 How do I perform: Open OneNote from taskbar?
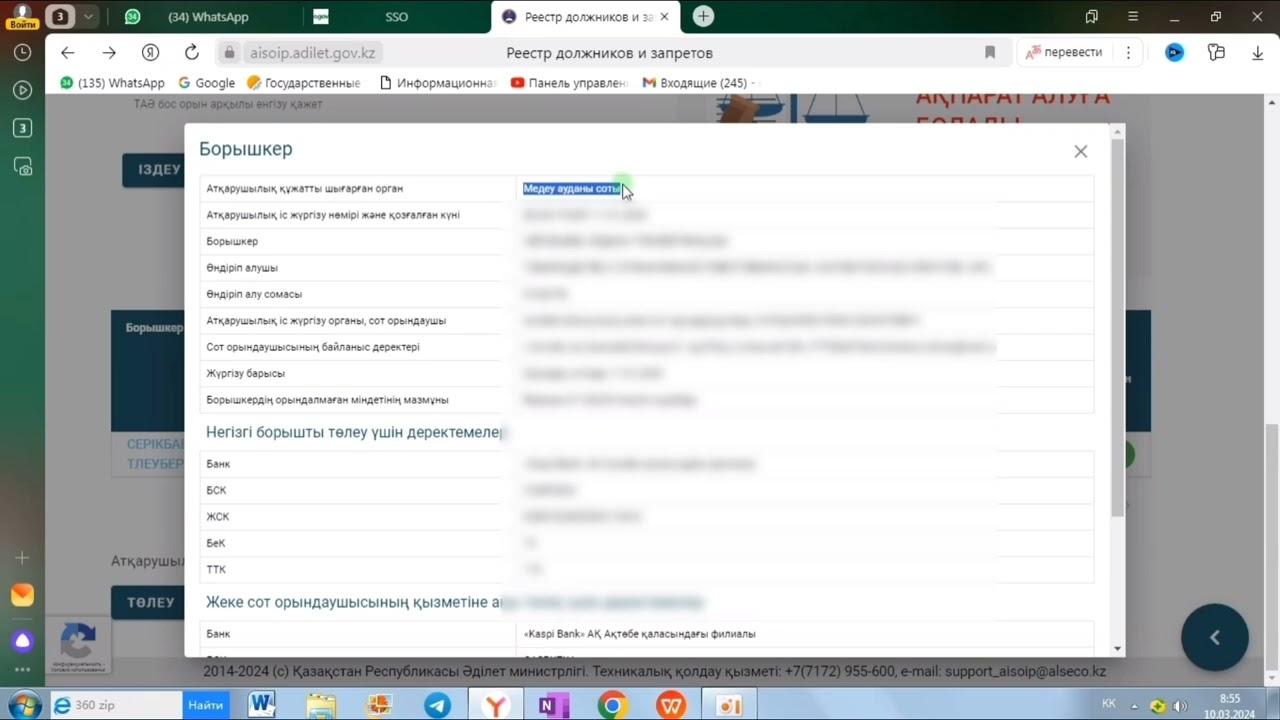pyautogui.click(x=554, y=705)
